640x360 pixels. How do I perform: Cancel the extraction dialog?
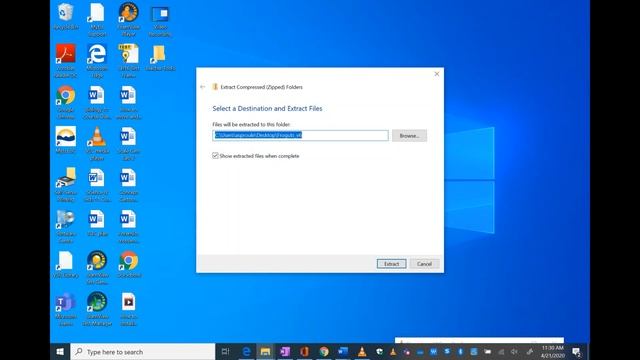pos(424,264)
